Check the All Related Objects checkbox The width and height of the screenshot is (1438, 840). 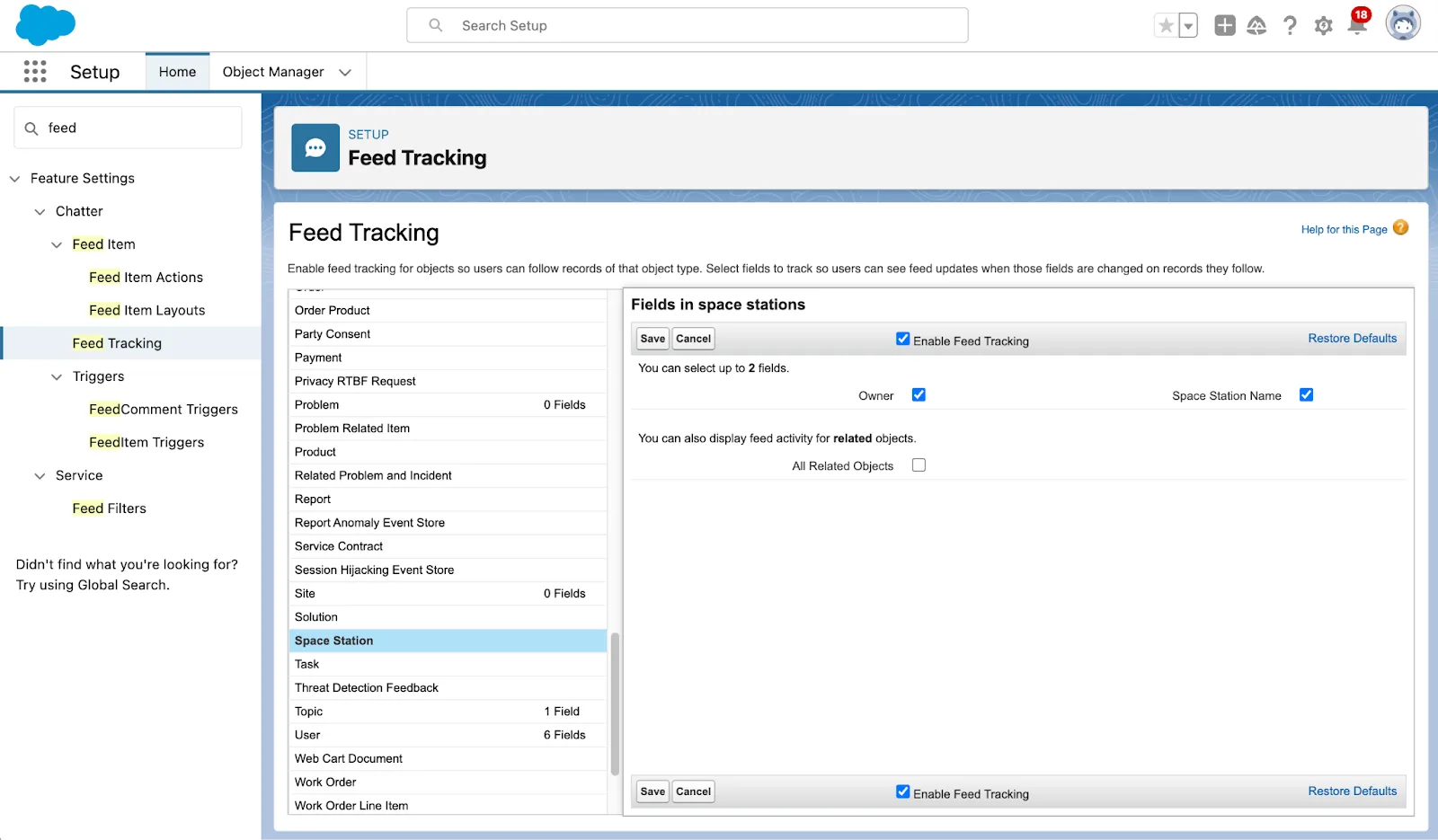919,464
